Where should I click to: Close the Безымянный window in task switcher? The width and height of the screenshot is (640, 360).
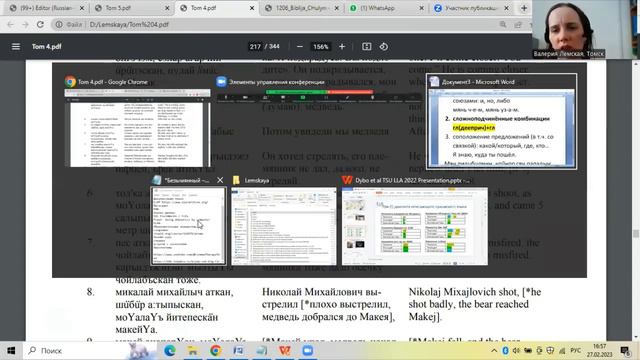pos(220,180)
